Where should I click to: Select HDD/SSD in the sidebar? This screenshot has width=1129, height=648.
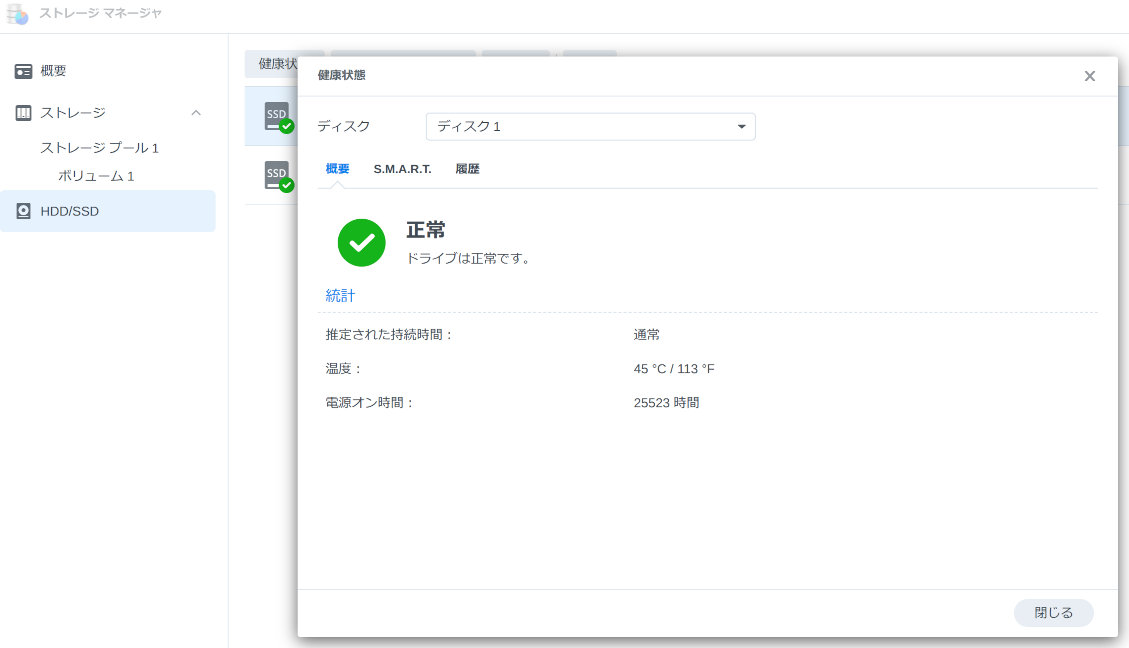108,211
